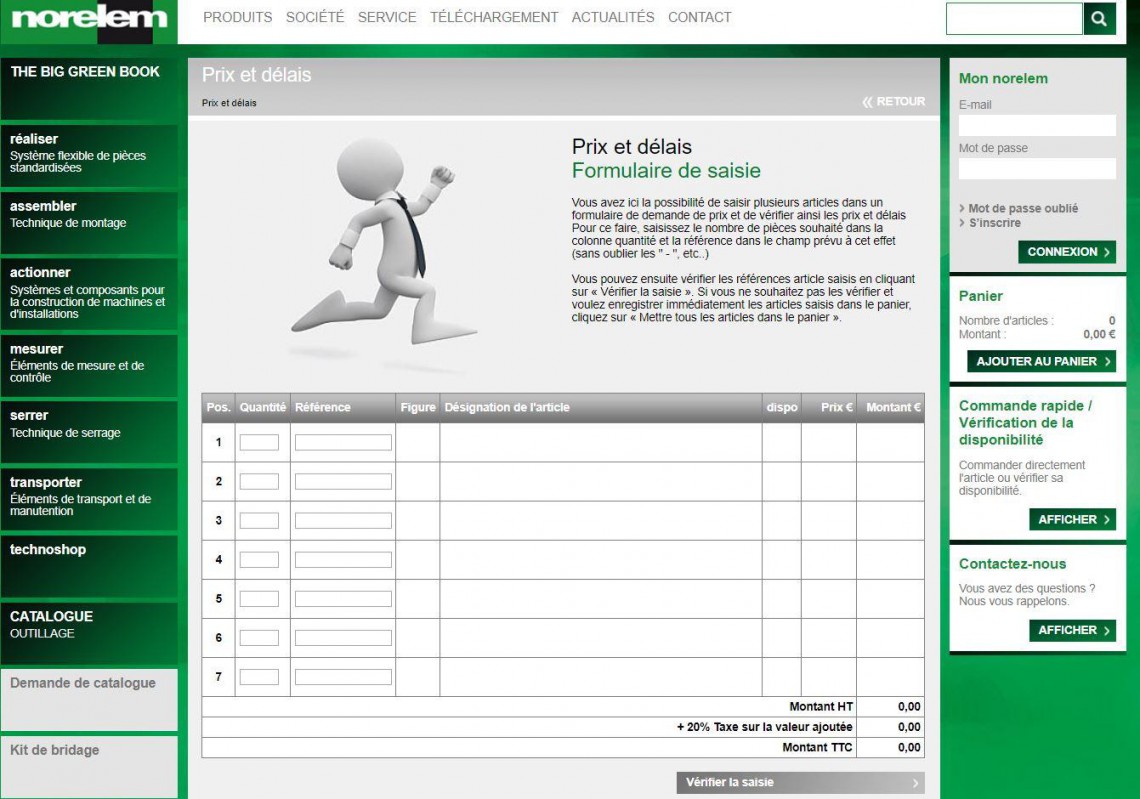
Task: Open THE BIG GREEN BOOK sidebar item
Action: (85, 72)
